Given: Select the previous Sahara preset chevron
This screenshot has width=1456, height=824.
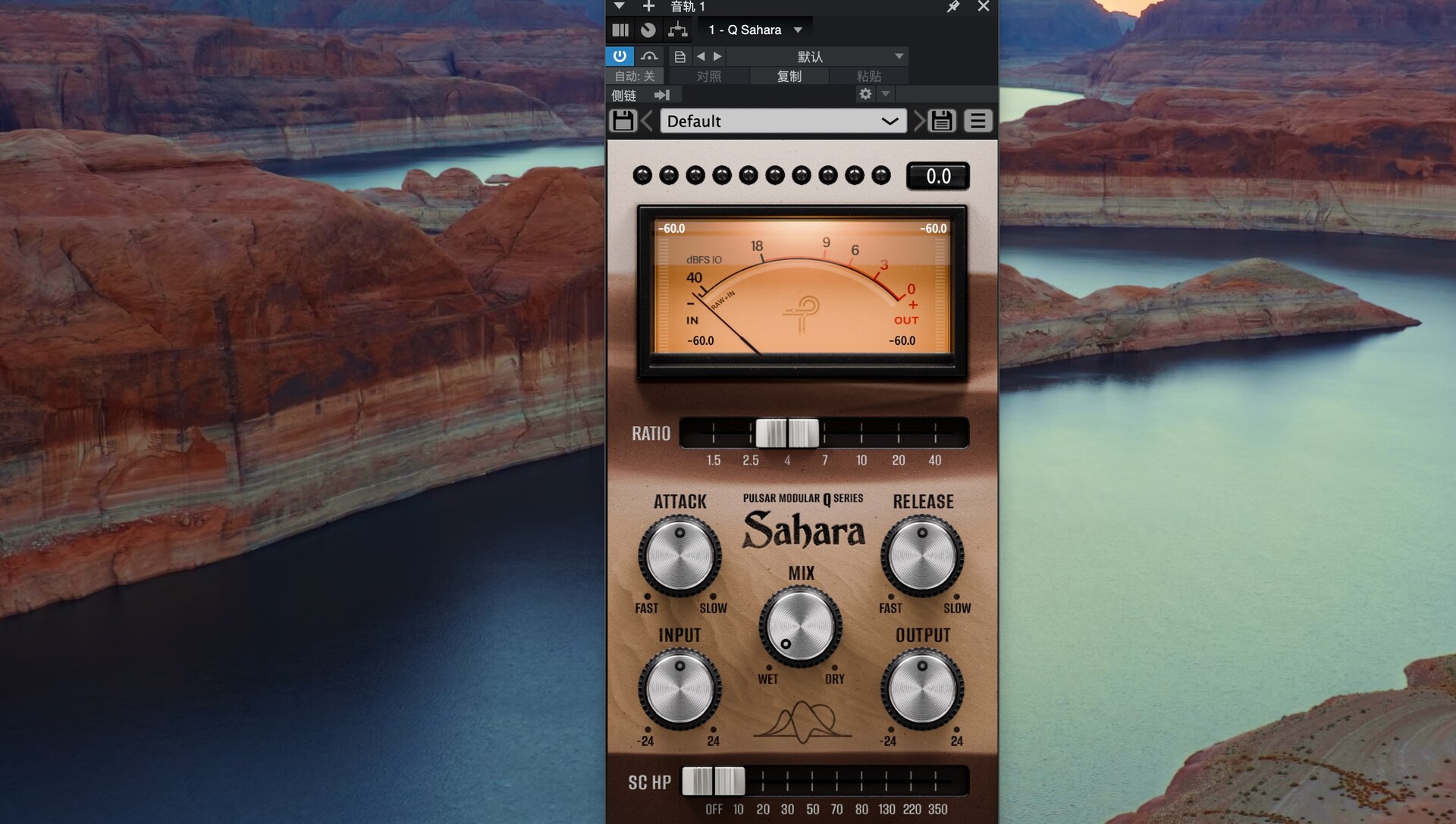Looking at the screenshot, I should pyautogui.click(x=647, y=121).
